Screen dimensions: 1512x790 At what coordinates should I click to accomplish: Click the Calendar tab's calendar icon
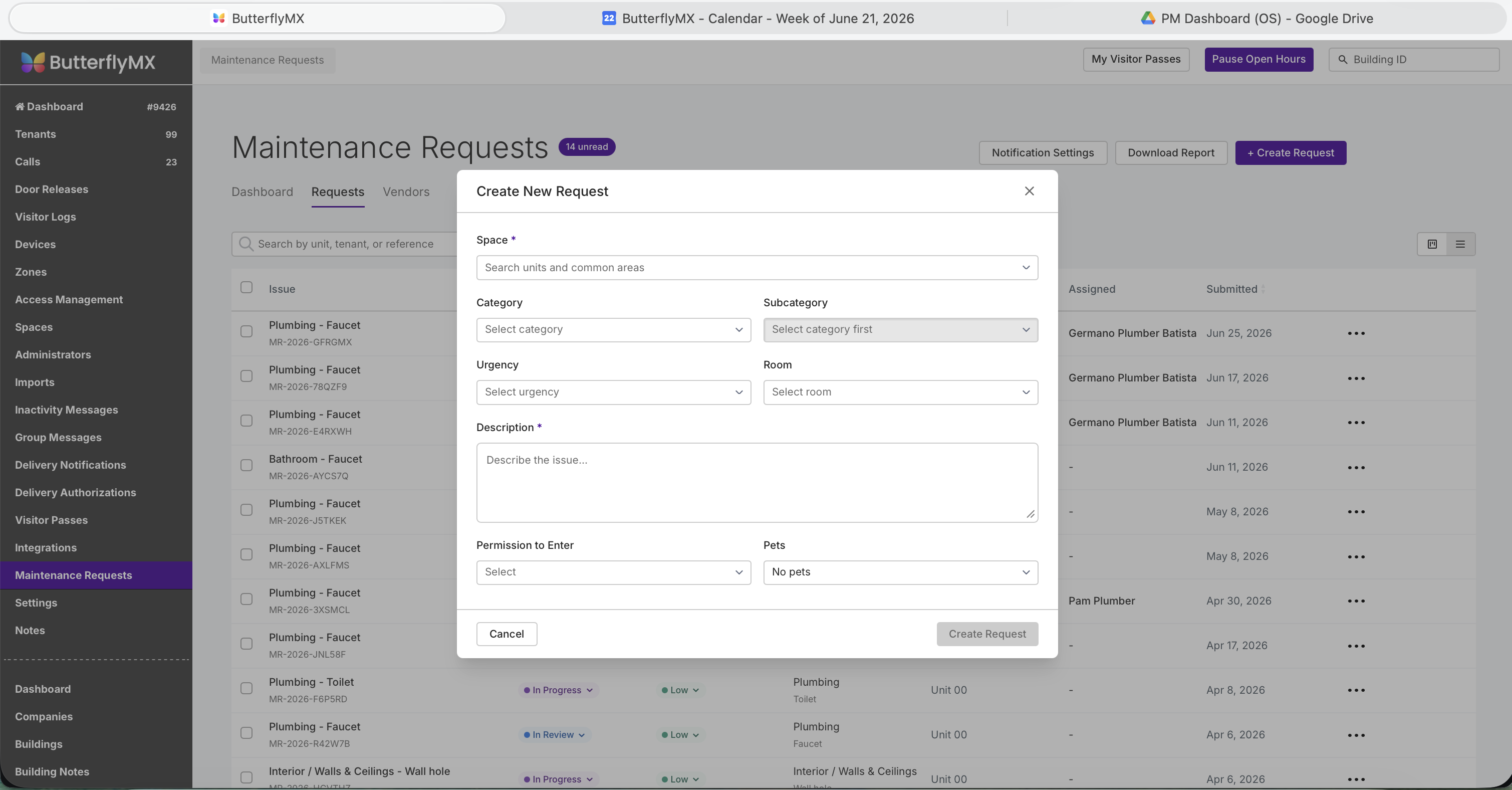(x=609, y=18)
